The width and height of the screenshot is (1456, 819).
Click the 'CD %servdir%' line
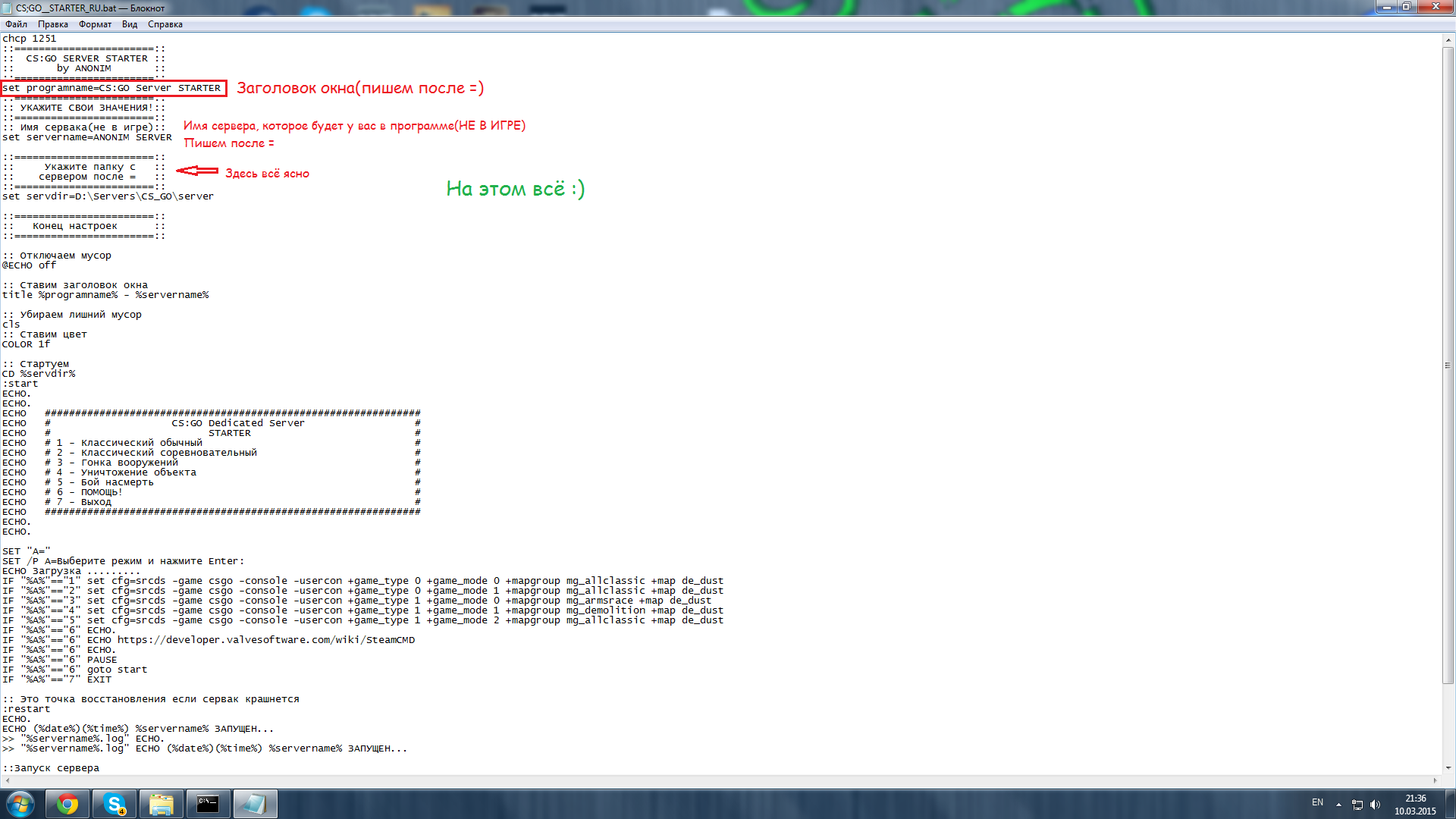pos(39,374)
